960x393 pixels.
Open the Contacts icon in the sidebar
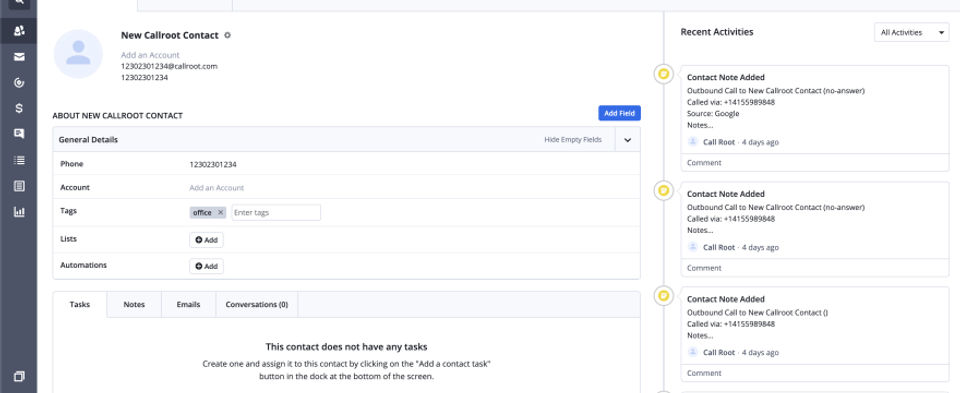(19, 31)
